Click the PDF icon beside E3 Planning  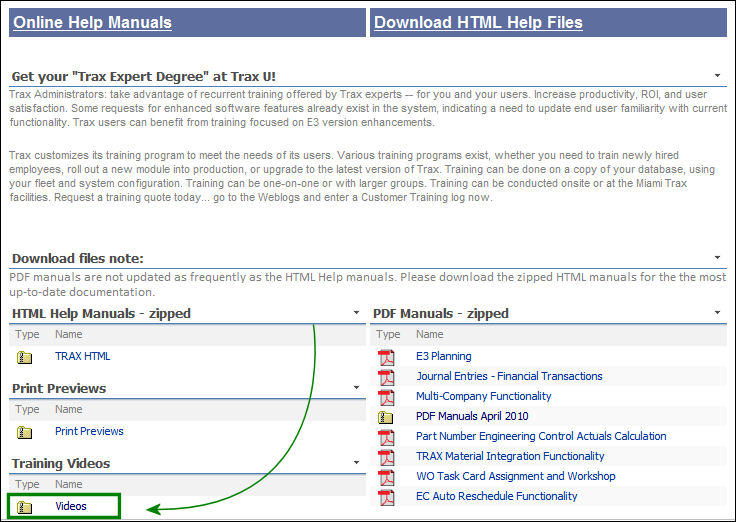point(387,358)
